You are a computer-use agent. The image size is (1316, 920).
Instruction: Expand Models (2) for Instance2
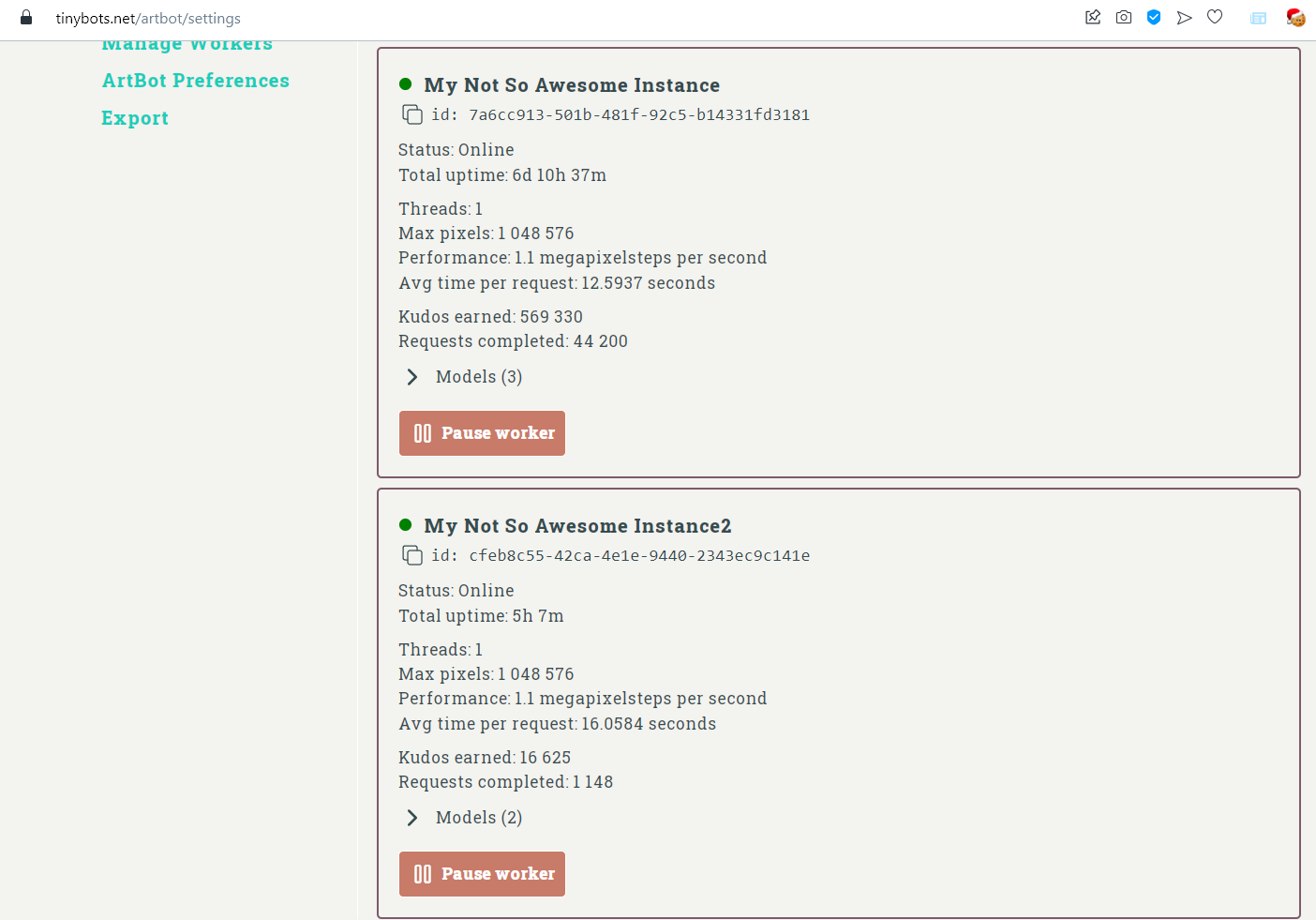click(465, 818)
